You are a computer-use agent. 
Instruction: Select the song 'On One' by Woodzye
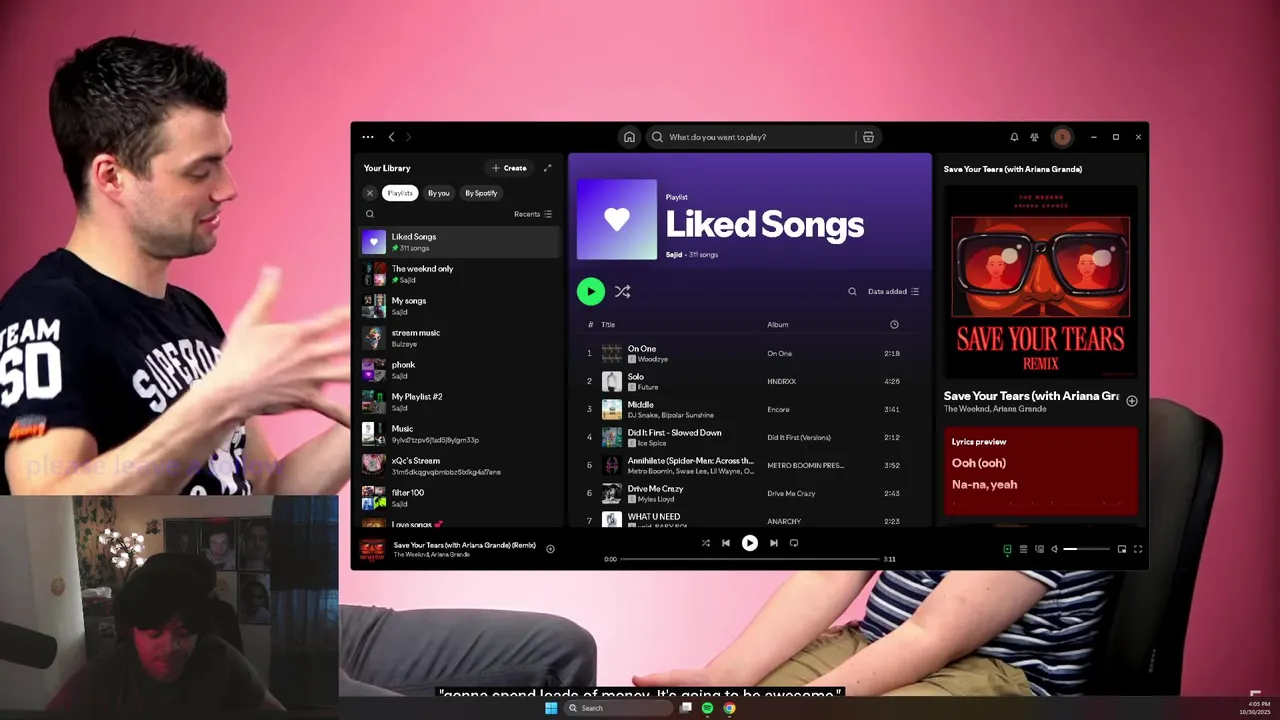coord(749,353)
